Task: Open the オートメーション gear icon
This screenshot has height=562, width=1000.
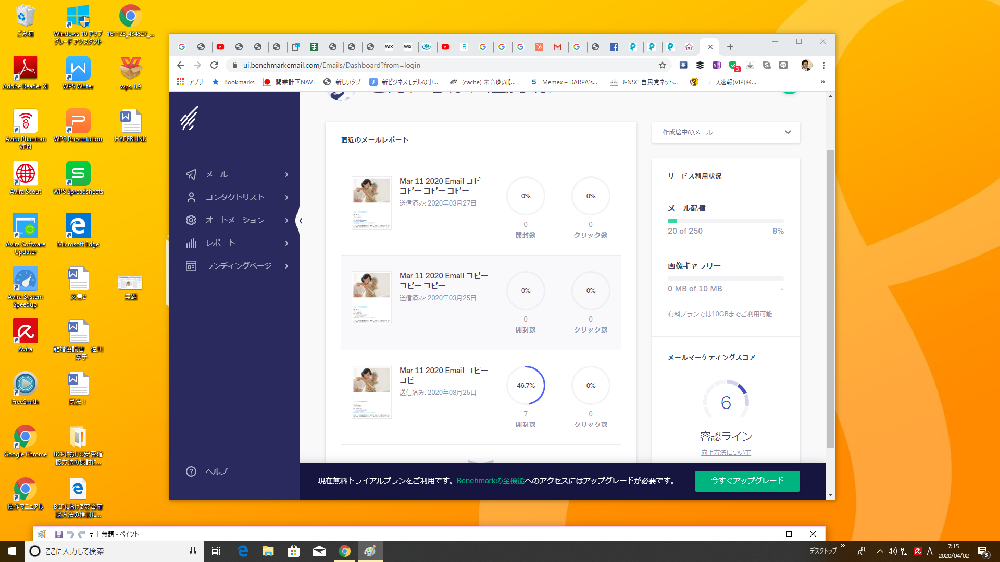Action: tap(191, 220)
